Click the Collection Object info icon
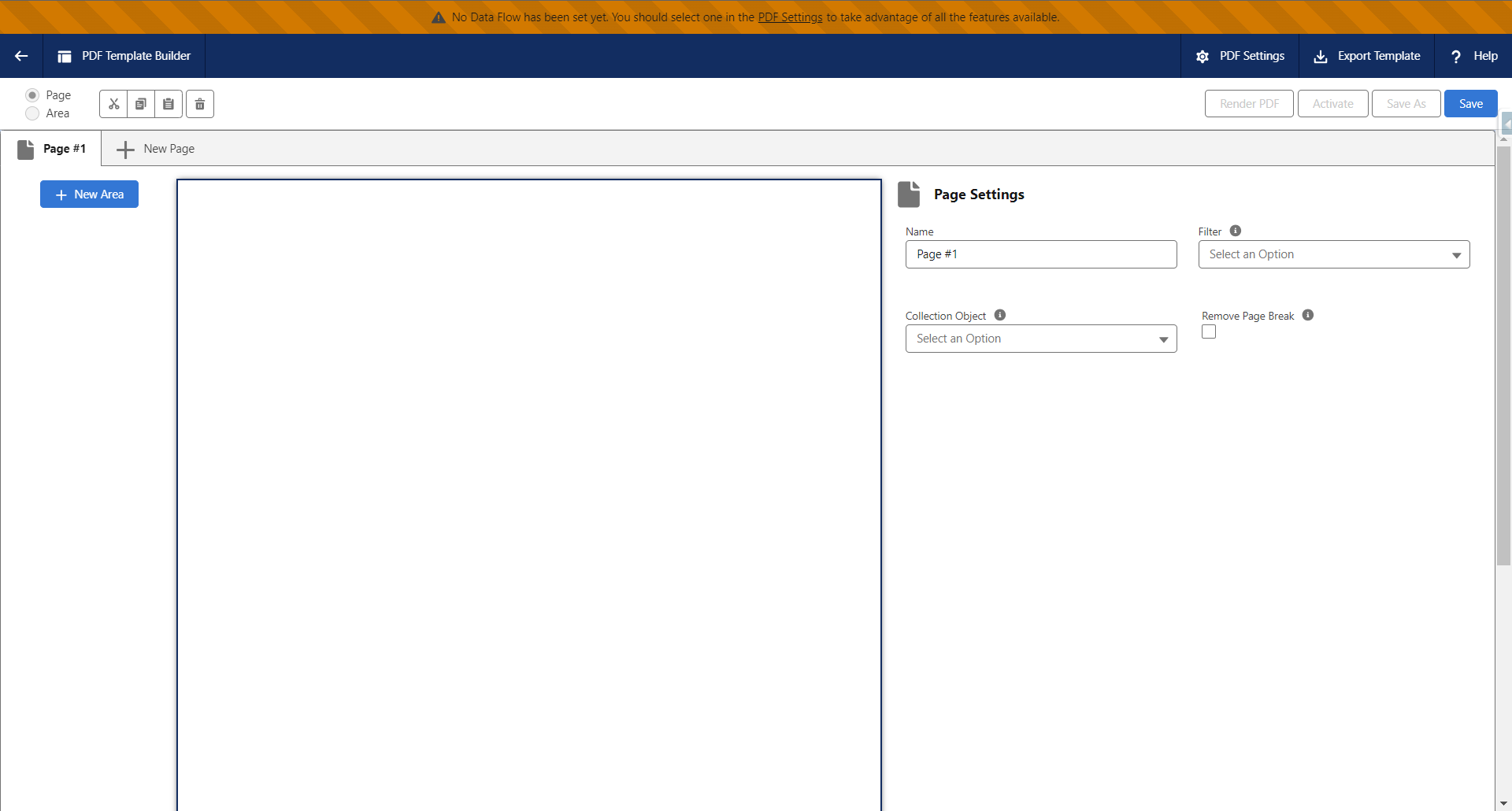 pos(1000,315)
